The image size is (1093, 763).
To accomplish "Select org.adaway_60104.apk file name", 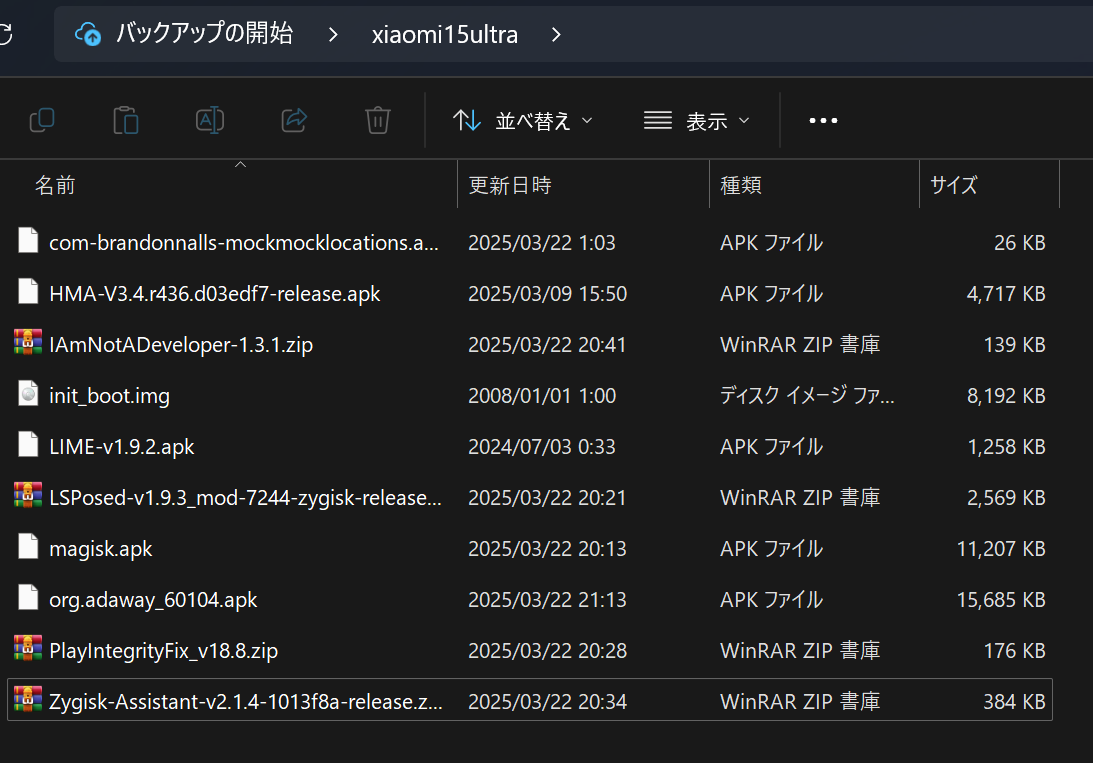I will (153, 600).
